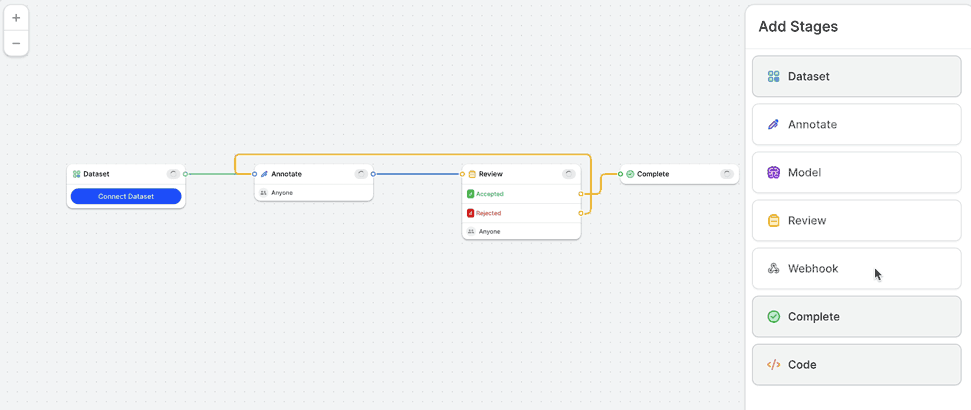The image size is (971, 410).
Task: Click the zoom in plus button
Action: pyautogui.click(x=16, y=18)
